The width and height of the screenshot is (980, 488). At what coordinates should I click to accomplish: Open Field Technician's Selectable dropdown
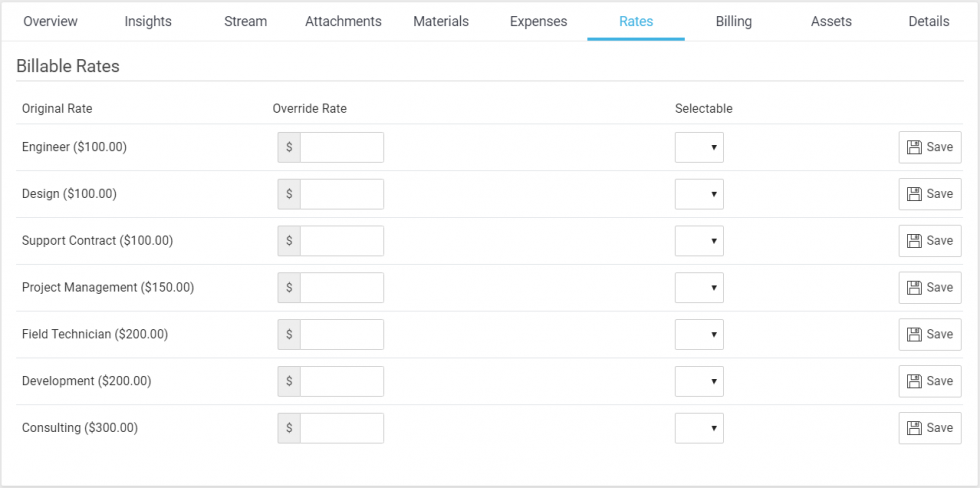coord(699,334)
